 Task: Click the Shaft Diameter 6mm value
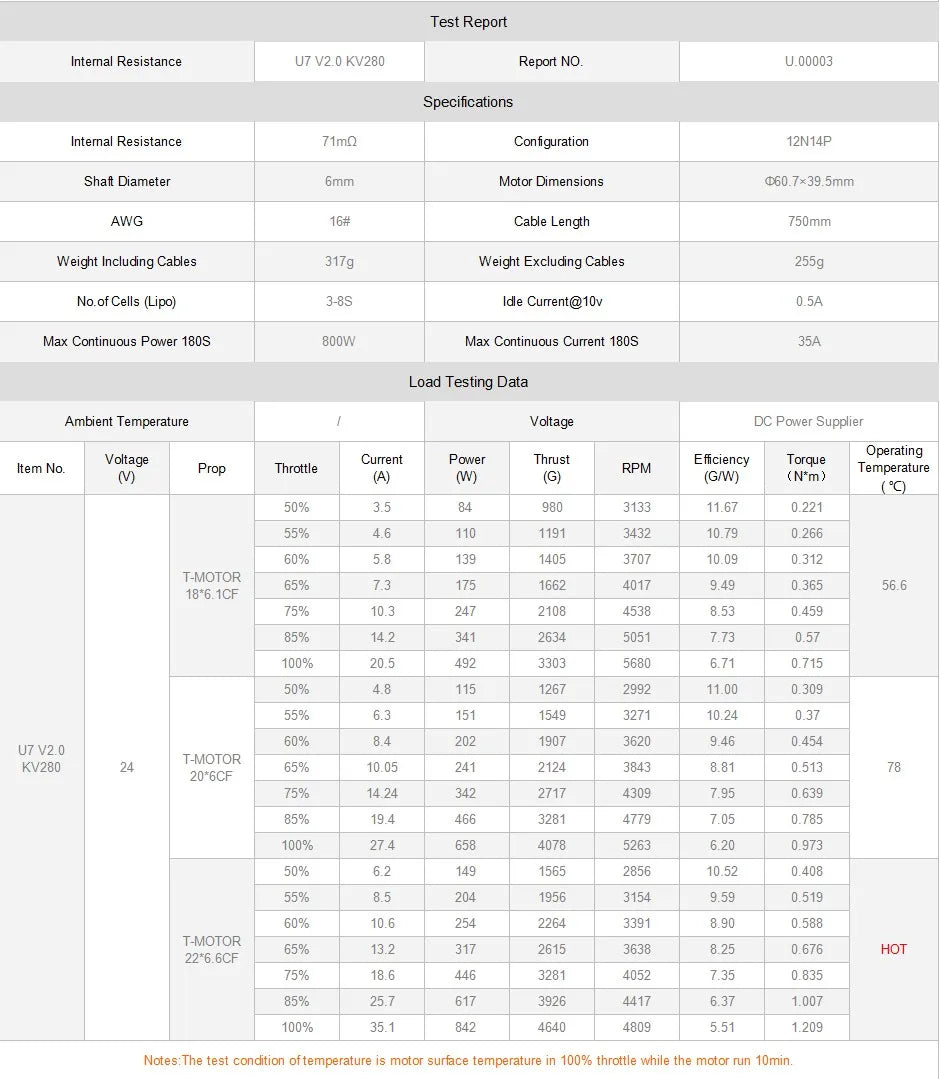pos(338,181)
